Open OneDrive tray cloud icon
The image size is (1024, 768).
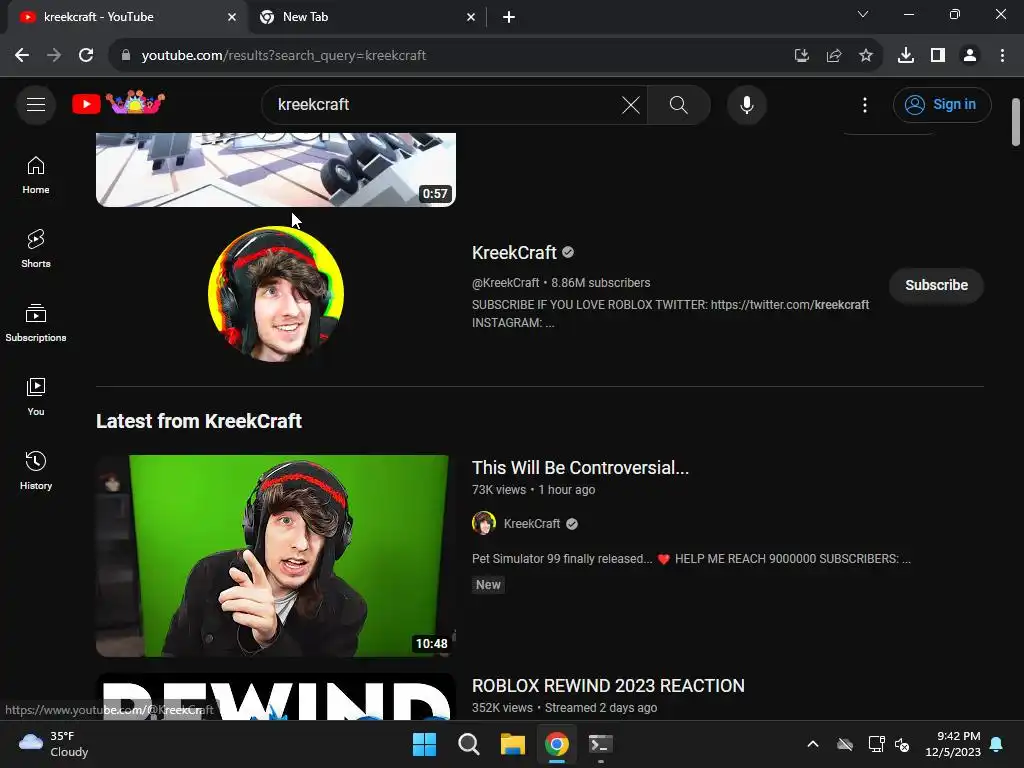tap(844, 744)
